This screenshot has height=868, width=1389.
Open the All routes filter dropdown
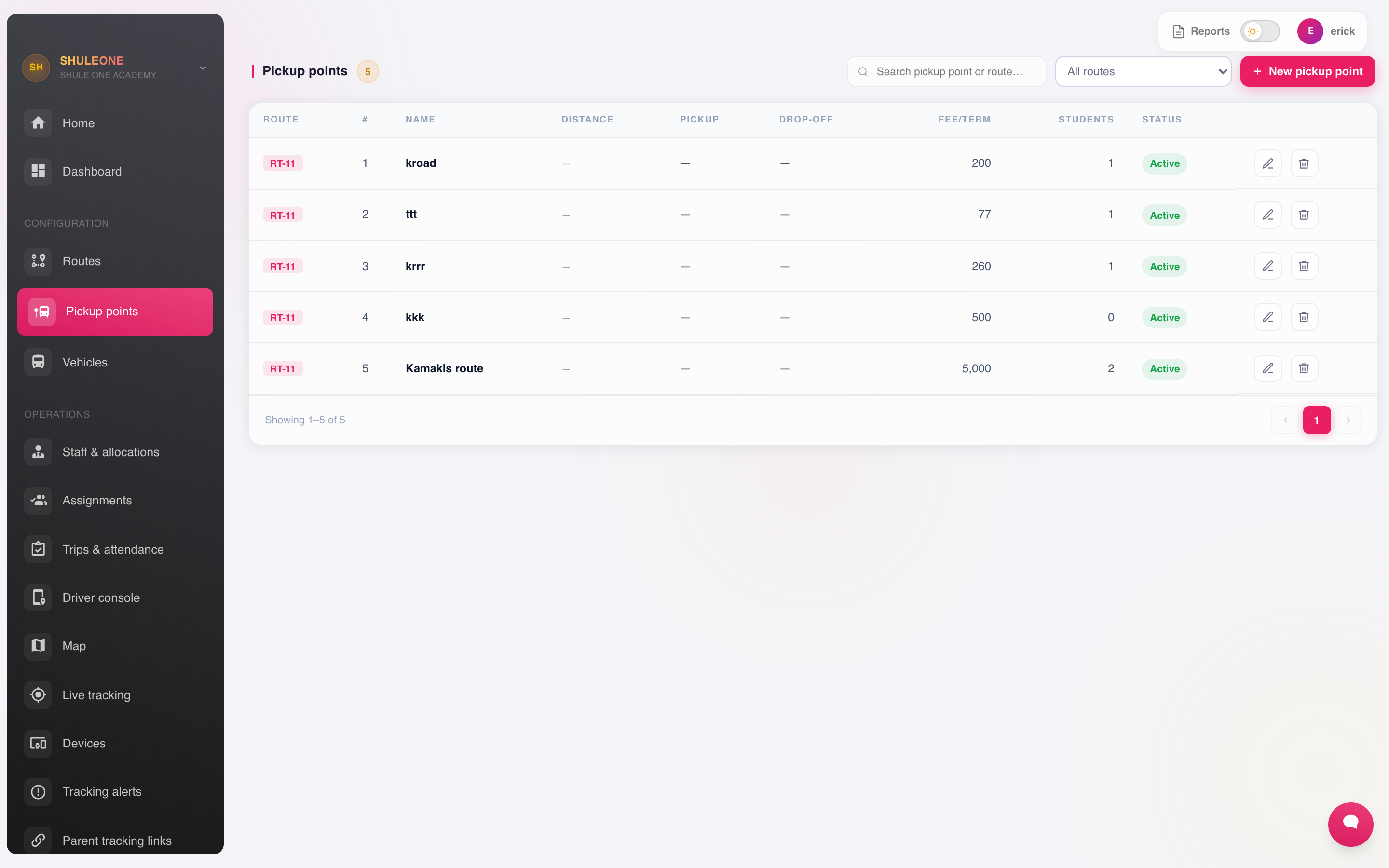[x=1143, y=71]
